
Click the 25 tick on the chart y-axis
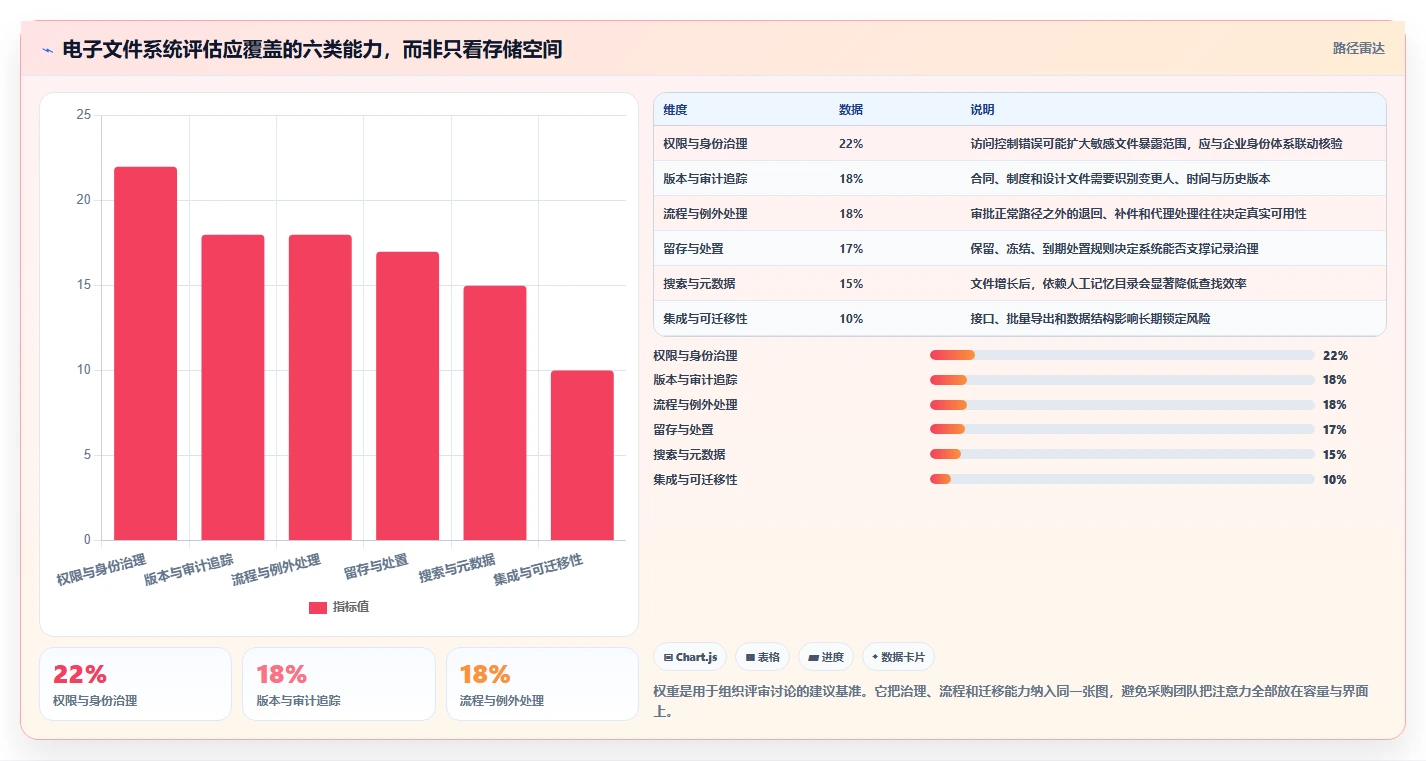click(x=84, y=115)
